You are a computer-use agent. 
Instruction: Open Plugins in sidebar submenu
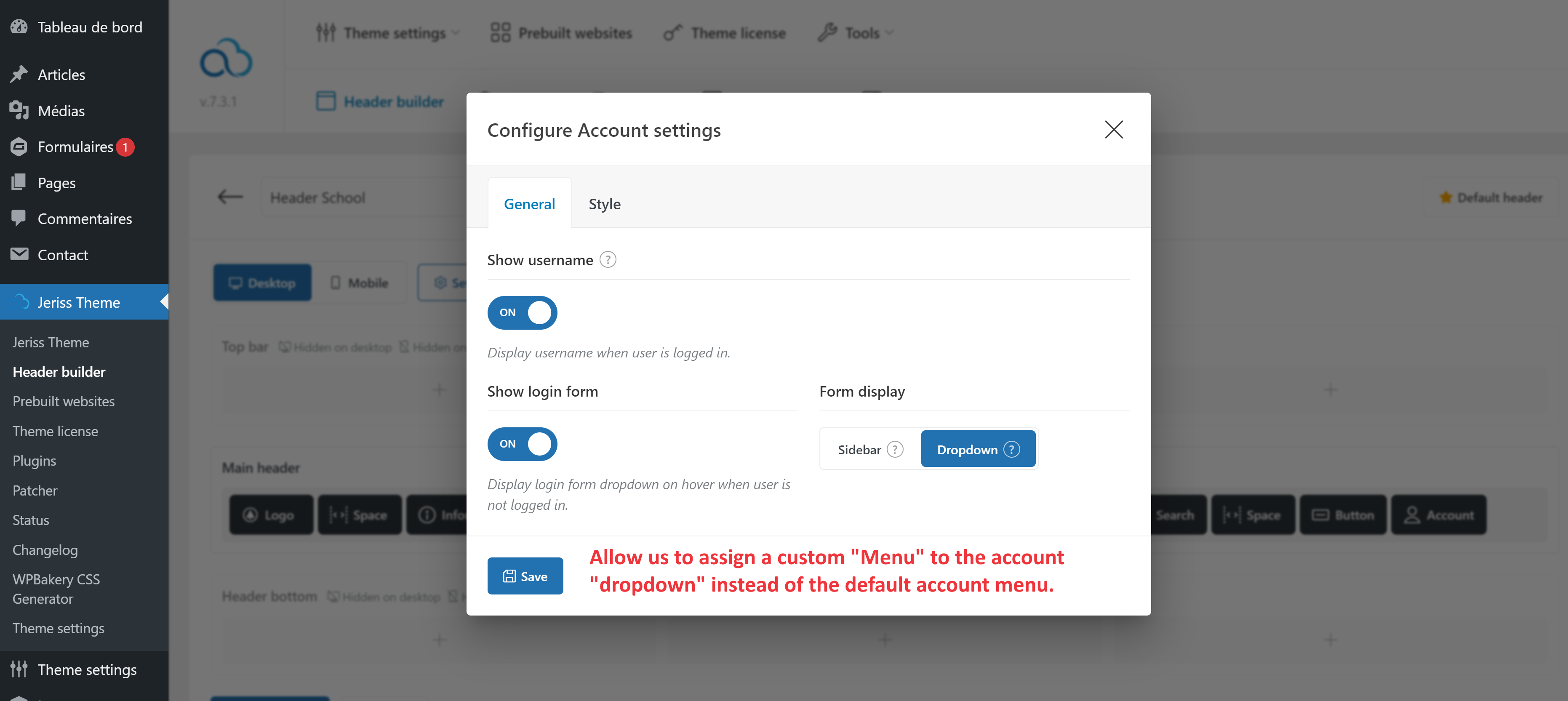point(34,461)
